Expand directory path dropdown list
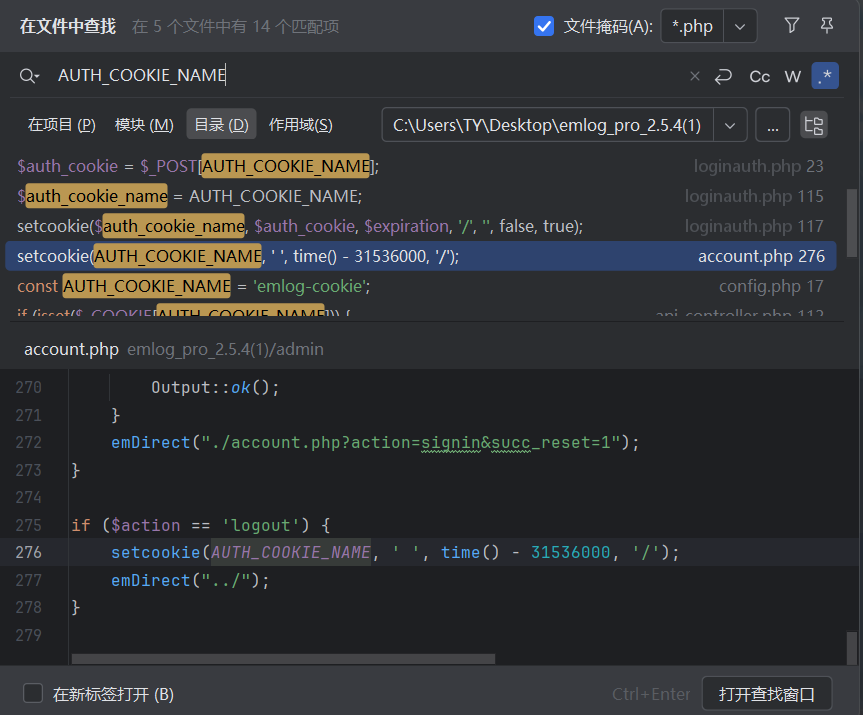The height and width of the screenshot is (715, 863). 730,125
